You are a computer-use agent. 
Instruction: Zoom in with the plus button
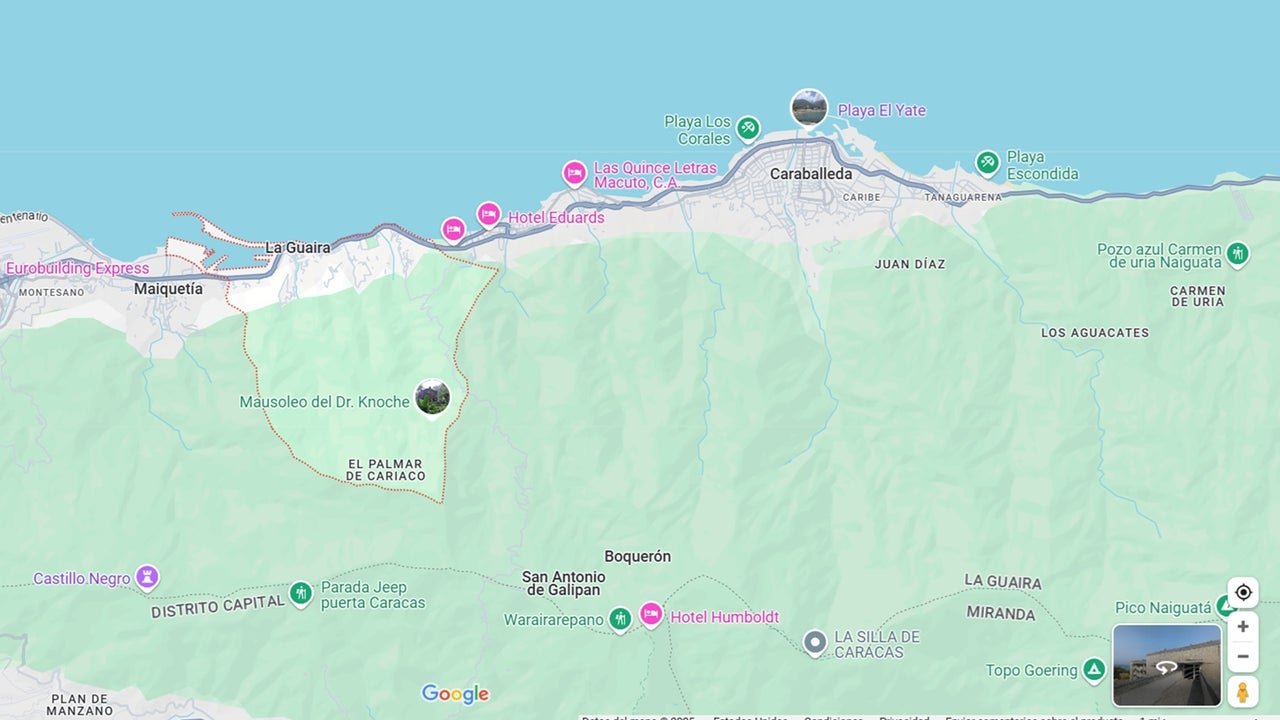point(1243,627)
